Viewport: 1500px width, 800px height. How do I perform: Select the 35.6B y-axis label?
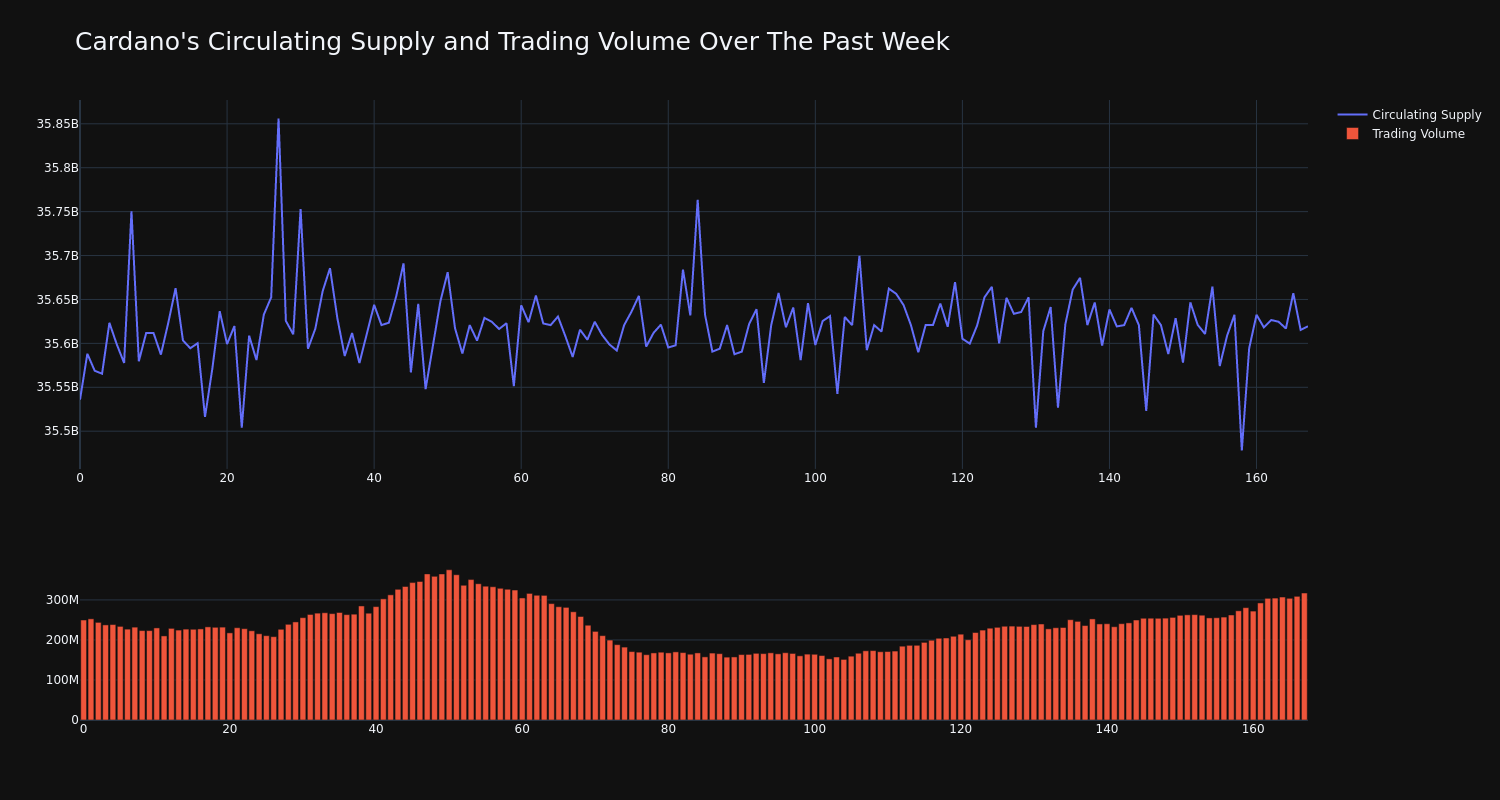[x=61, y=344]
